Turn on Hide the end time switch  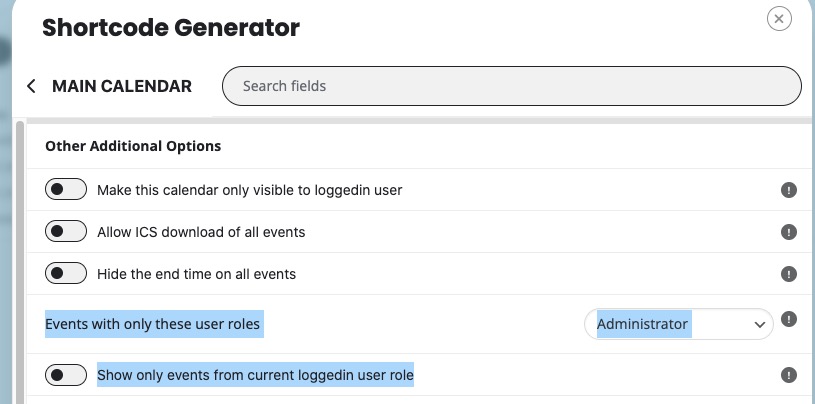[x=65, y=273]
